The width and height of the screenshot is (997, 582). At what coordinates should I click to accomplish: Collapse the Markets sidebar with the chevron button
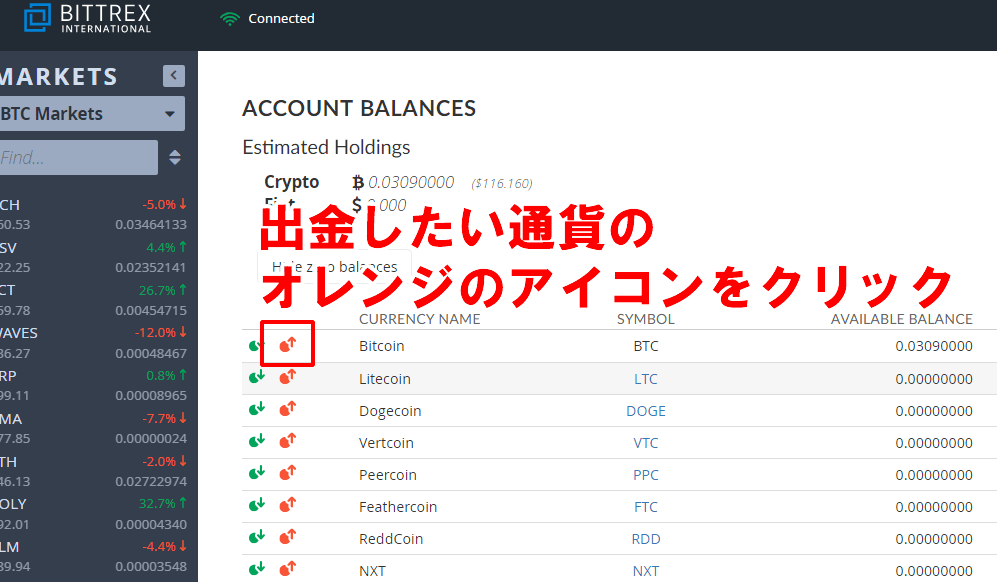(x=174, y=76)
